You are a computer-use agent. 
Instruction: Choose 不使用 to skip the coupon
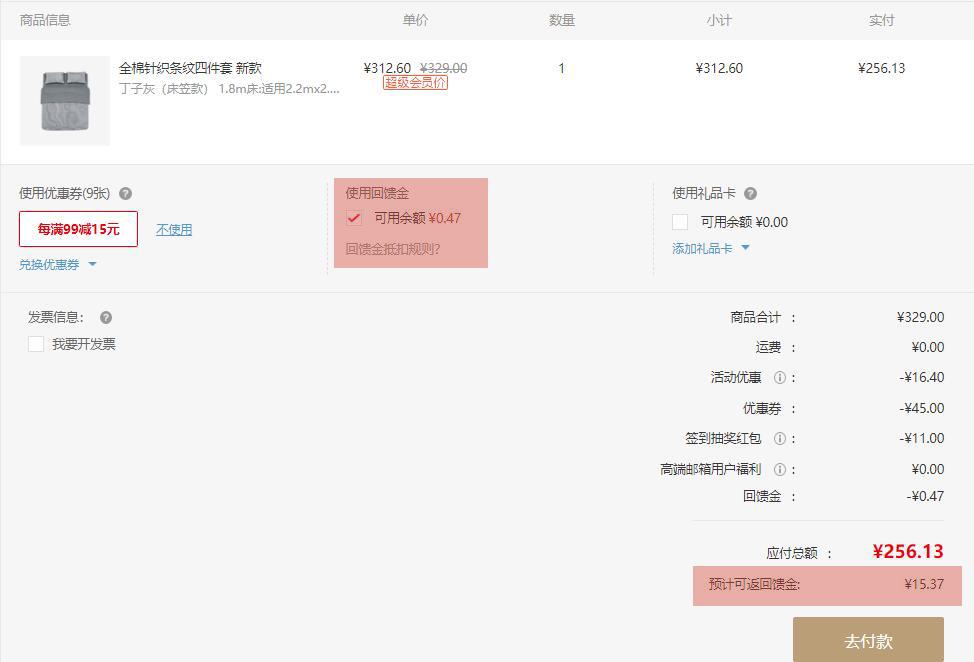coord(173,229)
